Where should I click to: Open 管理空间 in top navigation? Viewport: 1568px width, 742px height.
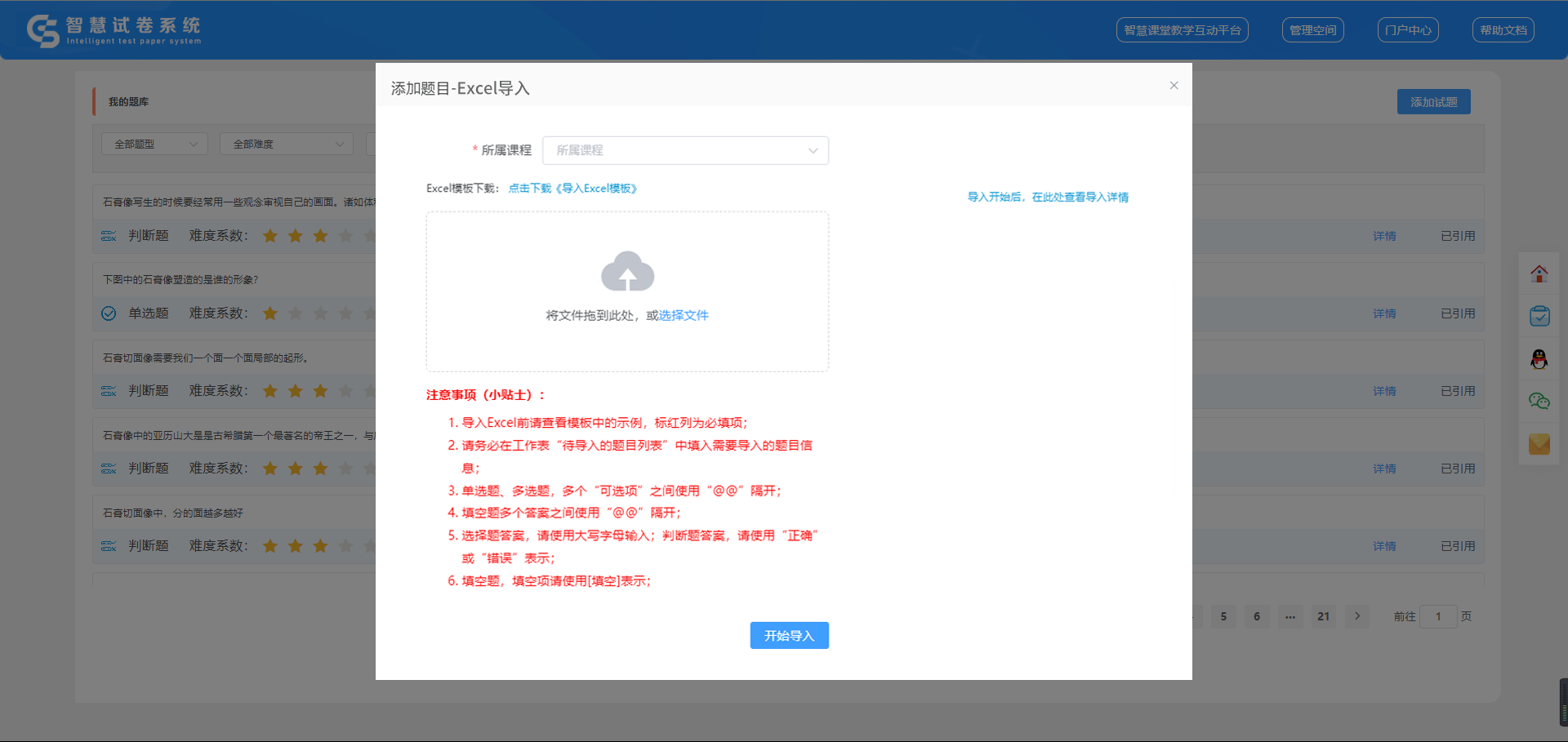(1312, 30)
